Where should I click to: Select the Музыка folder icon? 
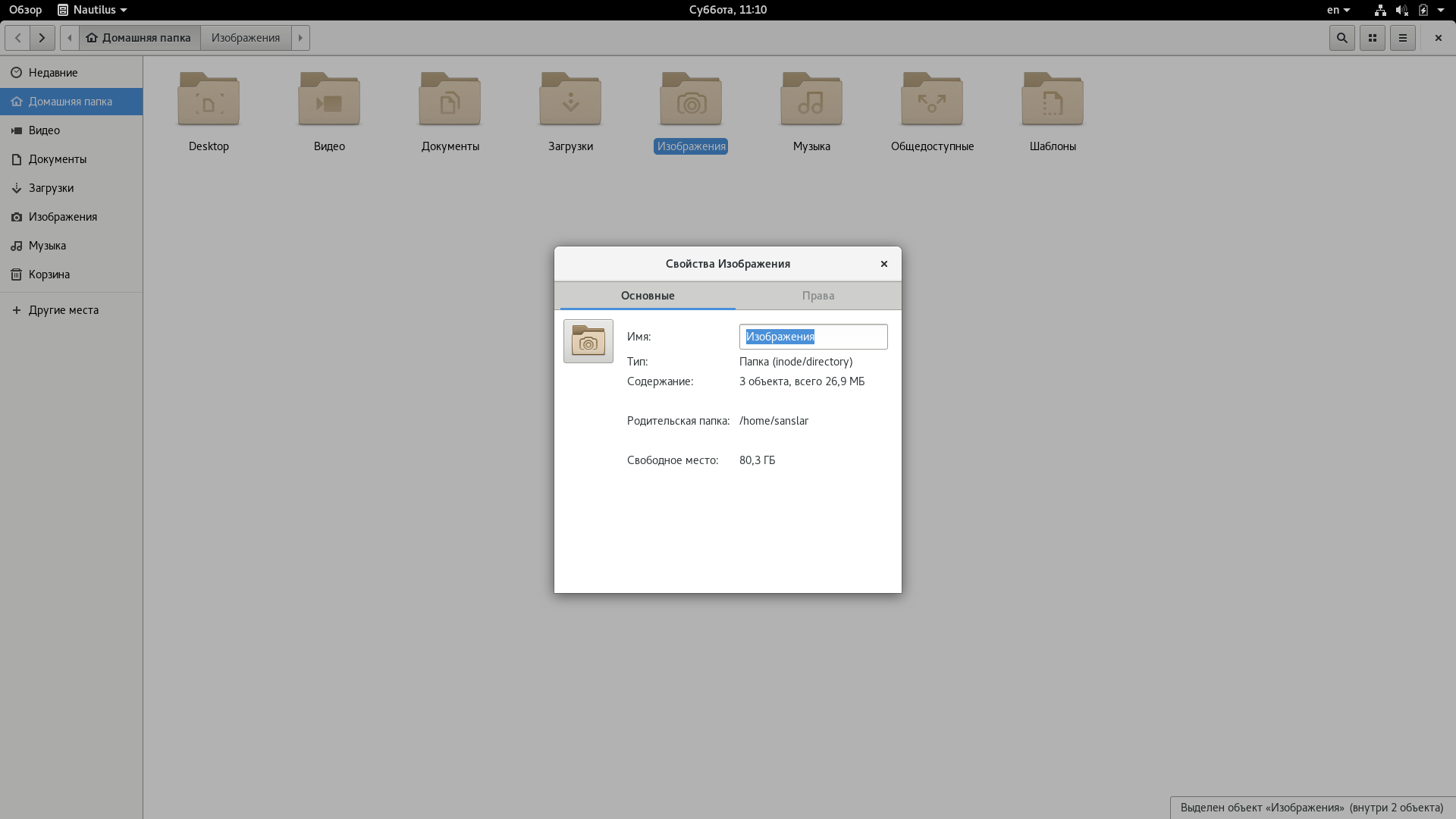tap(811, 99)
